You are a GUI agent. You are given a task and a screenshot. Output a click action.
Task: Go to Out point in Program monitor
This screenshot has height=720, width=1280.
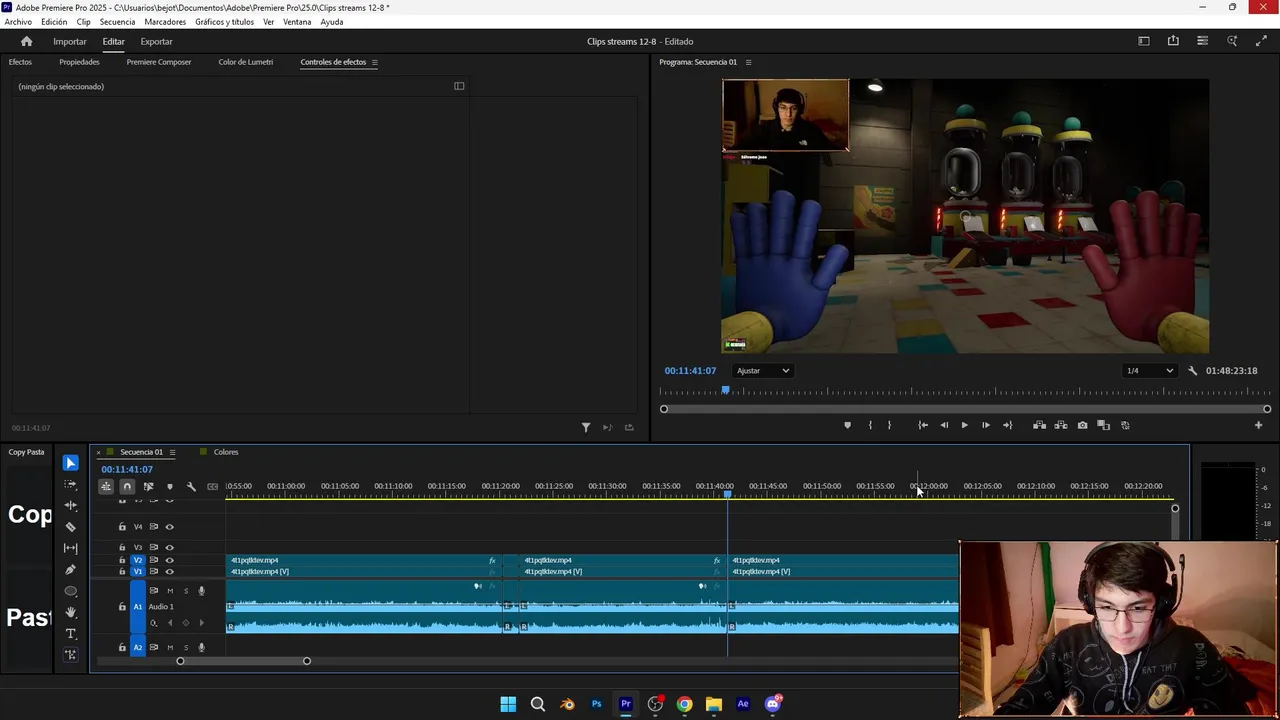click(1007, 425)
